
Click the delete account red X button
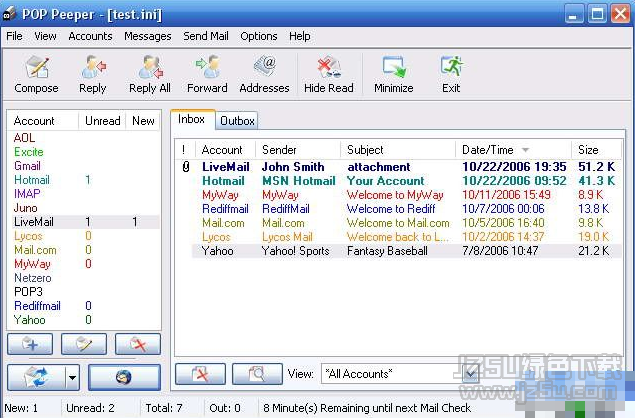[138, 344]
